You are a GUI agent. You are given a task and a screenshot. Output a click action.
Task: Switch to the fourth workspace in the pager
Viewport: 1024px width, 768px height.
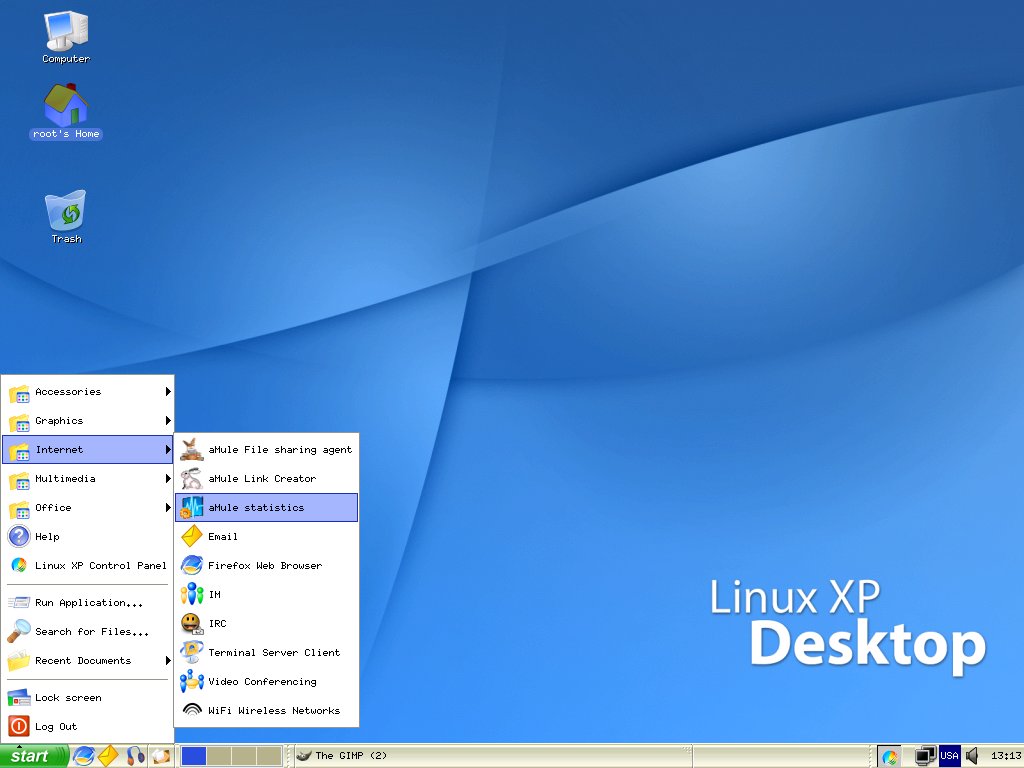pos(269,756)
